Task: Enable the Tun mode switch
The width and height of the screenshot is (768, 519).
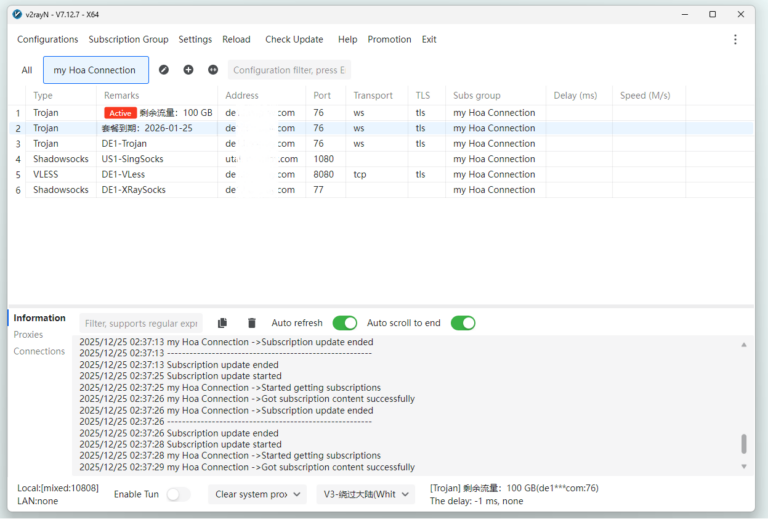Action: coord(178,494)
